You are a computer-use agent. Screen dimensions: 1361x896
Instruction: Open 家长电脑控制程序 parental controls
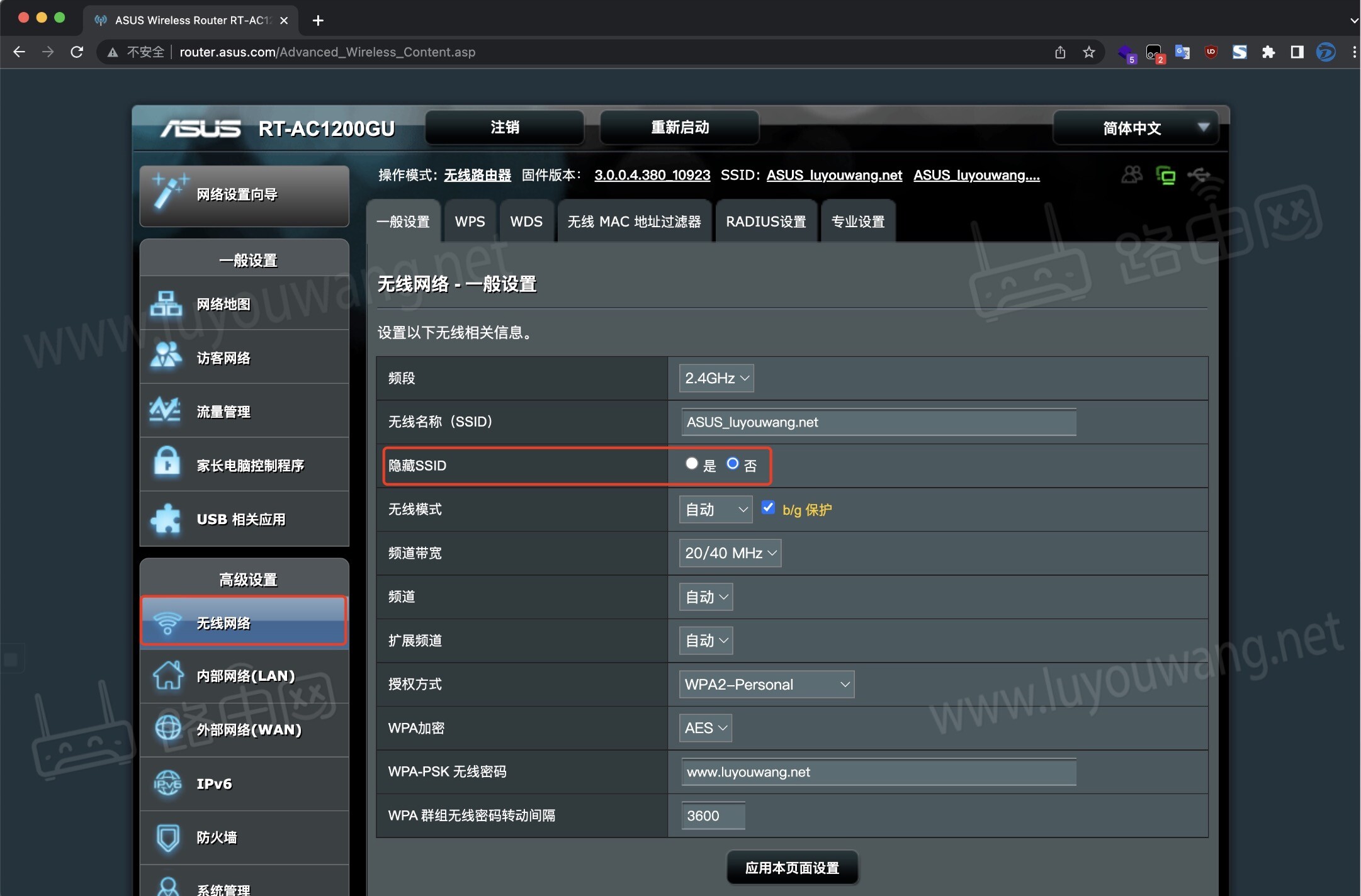(249, 466)
